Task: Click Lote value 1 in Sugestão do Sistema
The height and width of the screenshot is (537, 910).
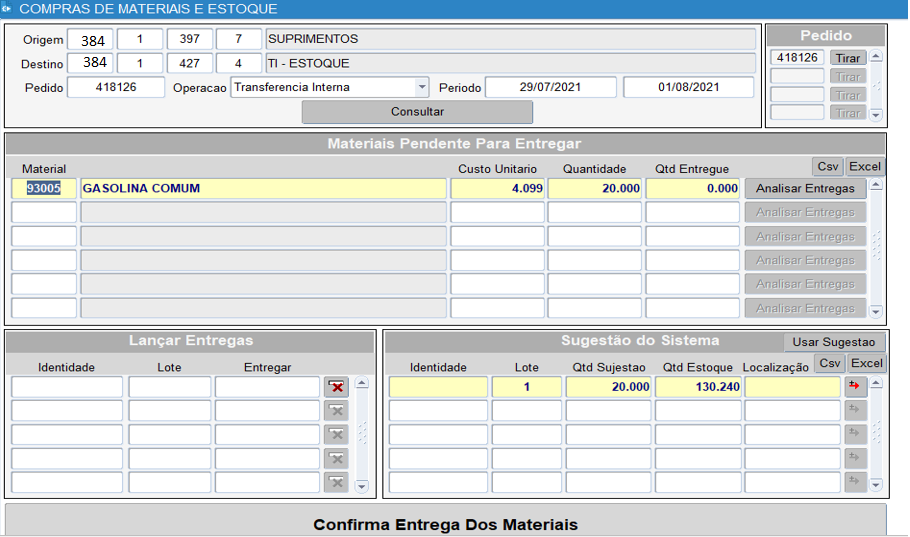Action: pos(527,387)
